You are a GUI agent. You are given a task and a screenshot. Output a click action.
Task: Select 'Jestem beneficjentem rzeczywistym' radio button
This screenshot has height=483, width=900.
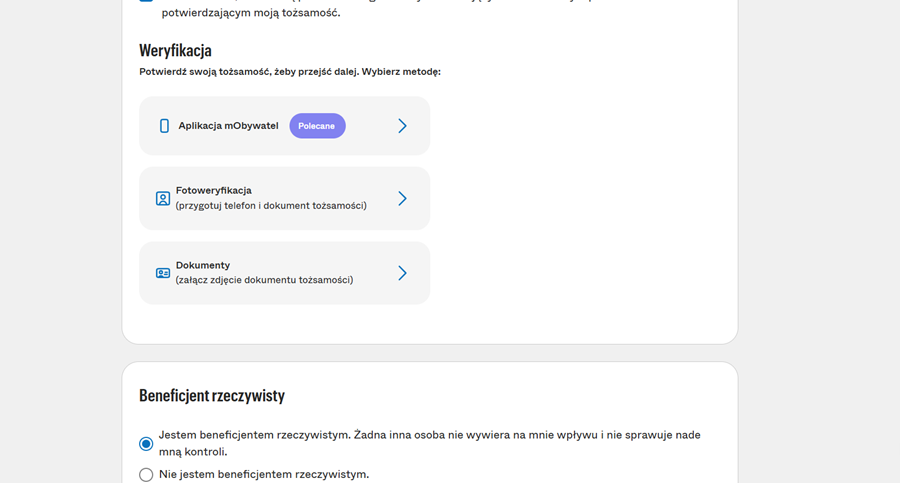tap(146, 443)
